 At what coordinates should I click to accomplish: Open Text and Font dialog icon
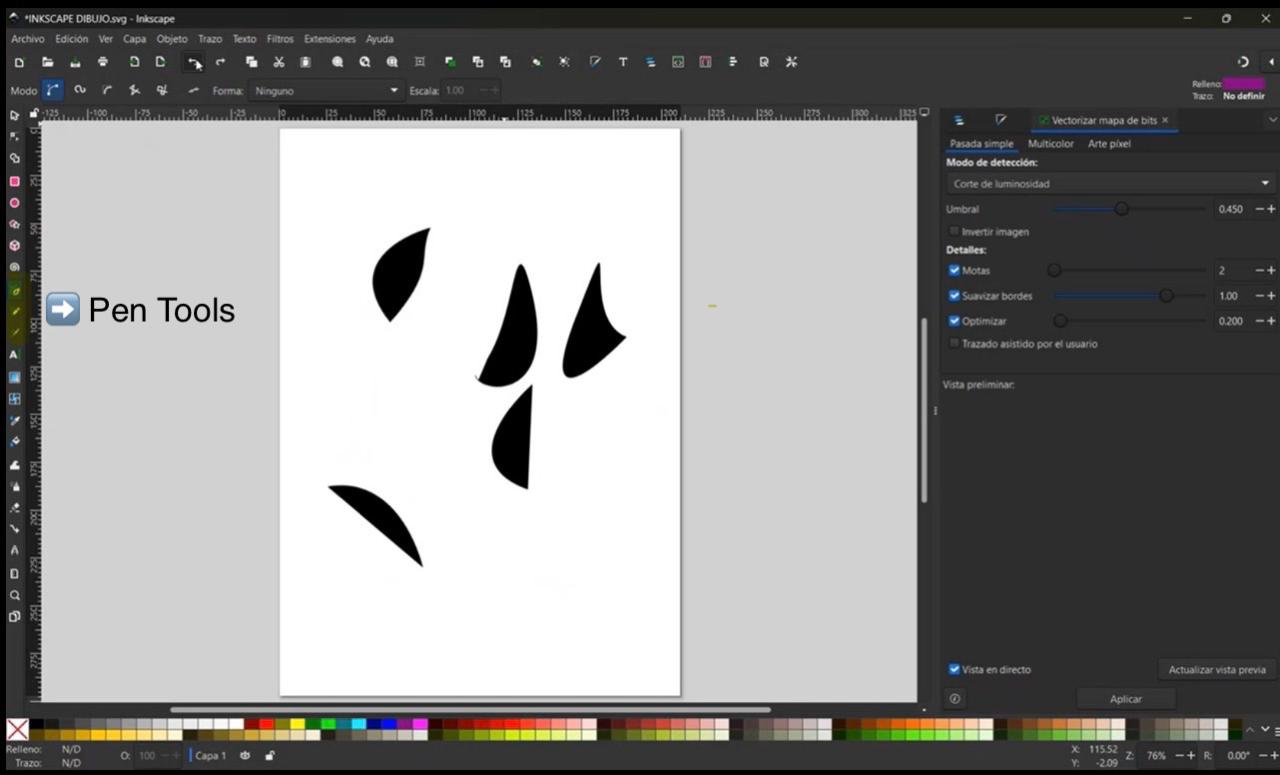623,62
